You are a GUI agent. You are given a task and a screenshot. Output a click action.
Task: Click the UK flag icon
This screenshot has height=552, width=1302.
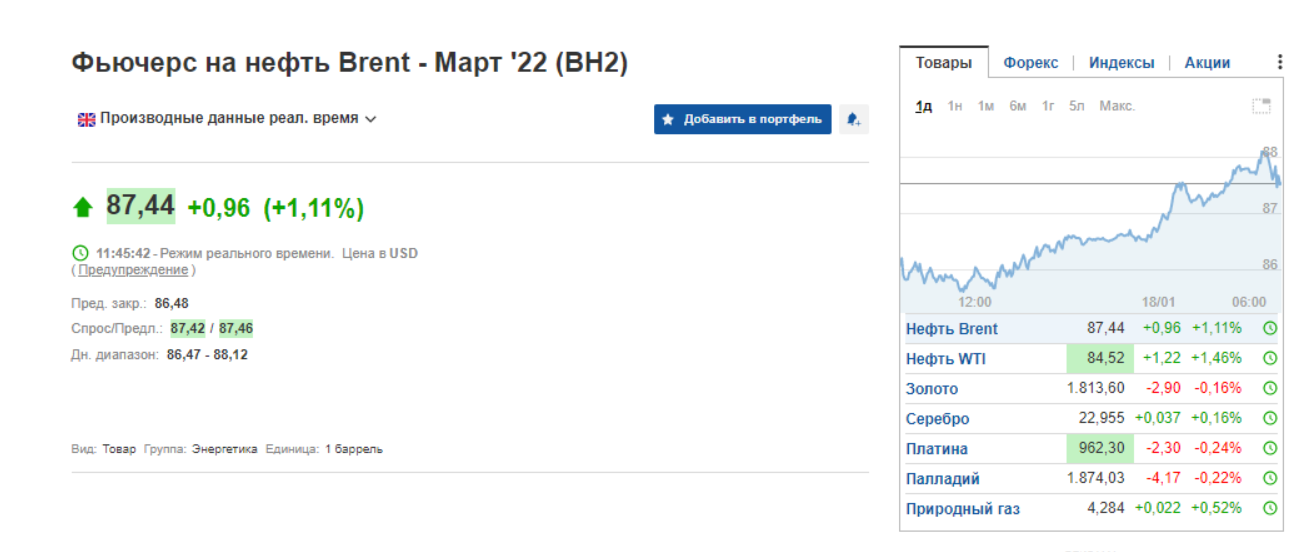coord(86,119)
